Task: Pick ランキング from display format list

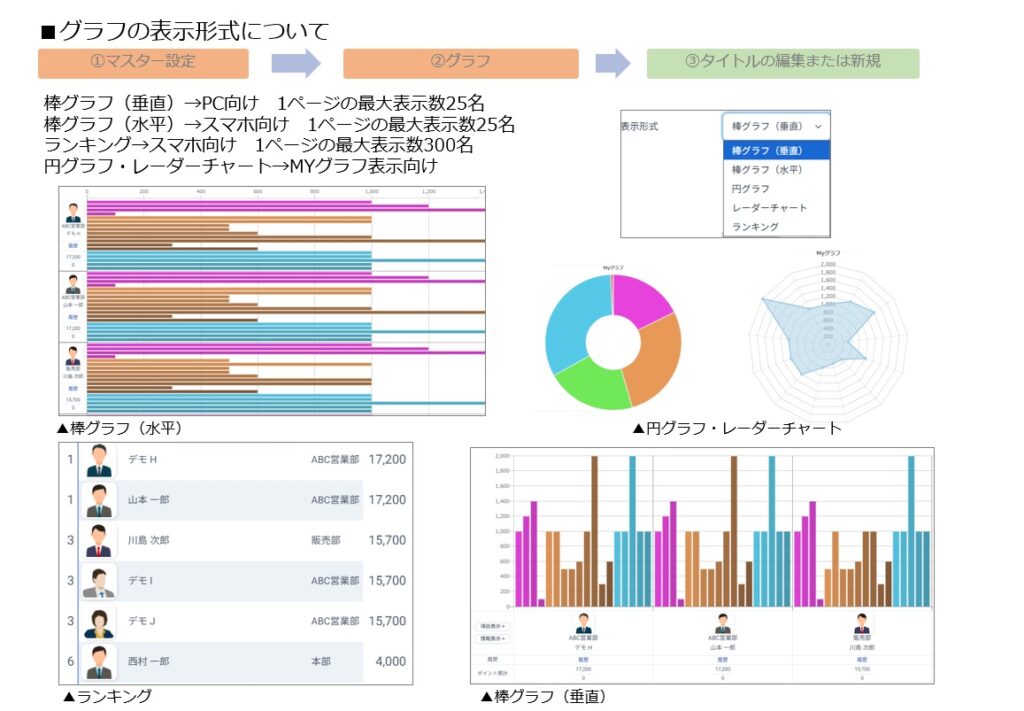Action: tap(755, 227)
